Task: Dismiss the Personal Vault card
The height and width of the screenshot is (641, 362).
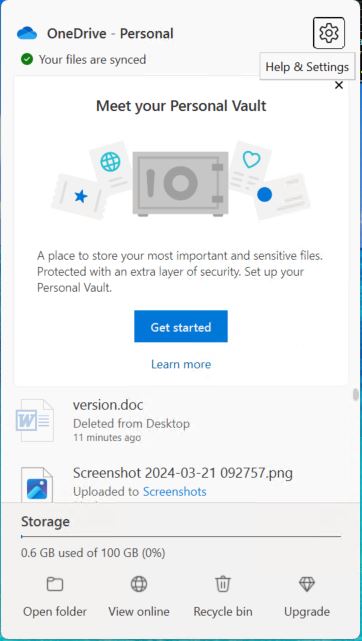Action: 339,85
